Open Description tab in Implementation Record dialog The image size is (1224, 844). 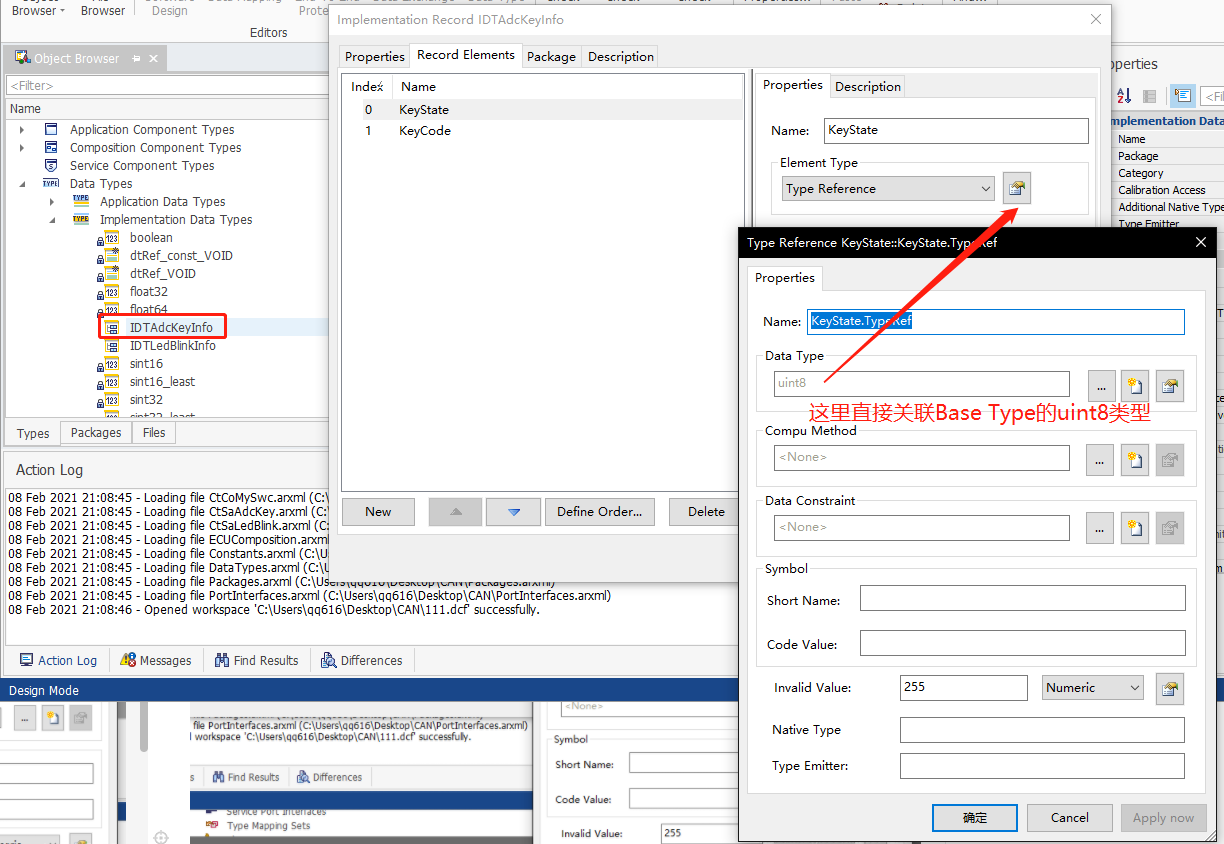[x=621, y=57]
